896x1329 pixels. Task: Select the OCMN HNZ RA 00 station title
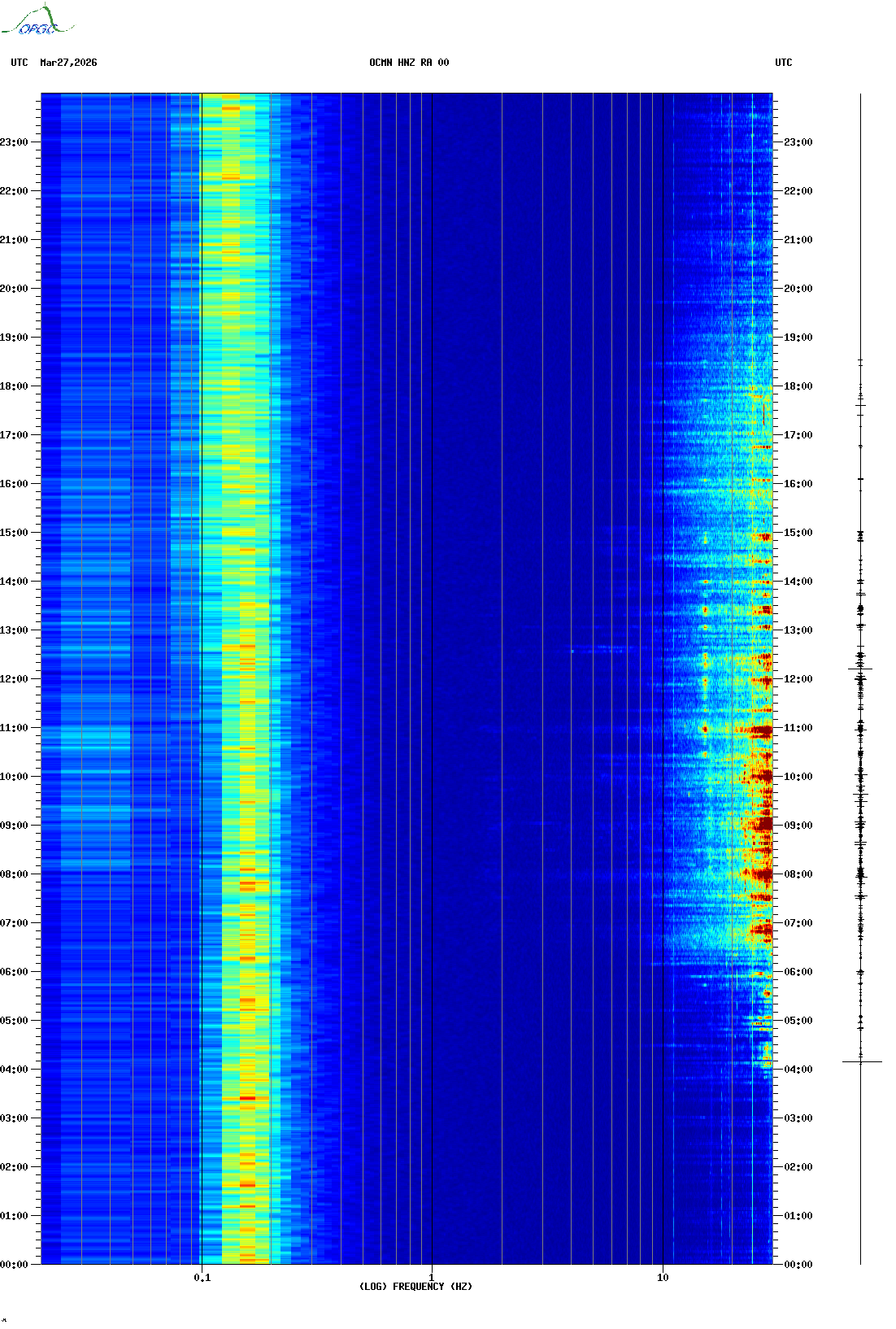[x=408, y=63]
